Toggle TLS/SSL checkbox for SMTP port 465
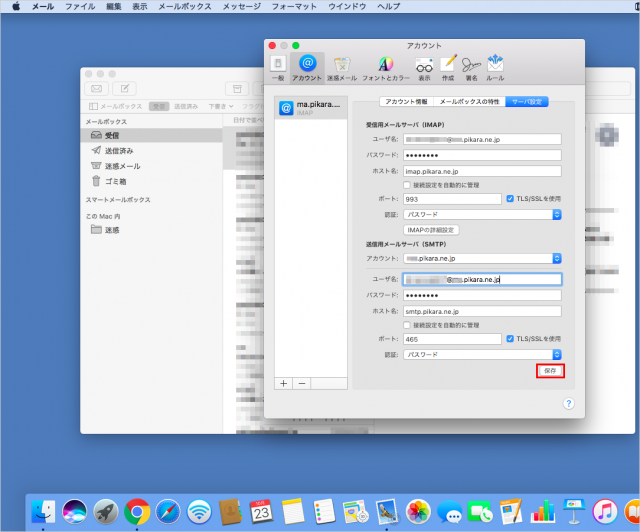This screenshot has height=532, width=640. tap(510, 339)
